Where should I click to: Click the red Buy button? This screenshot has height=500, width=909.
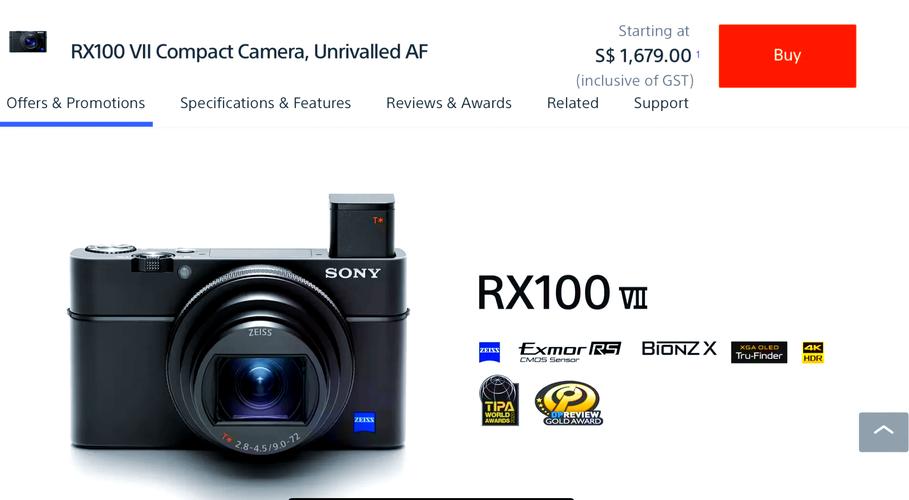click(787, 56)
